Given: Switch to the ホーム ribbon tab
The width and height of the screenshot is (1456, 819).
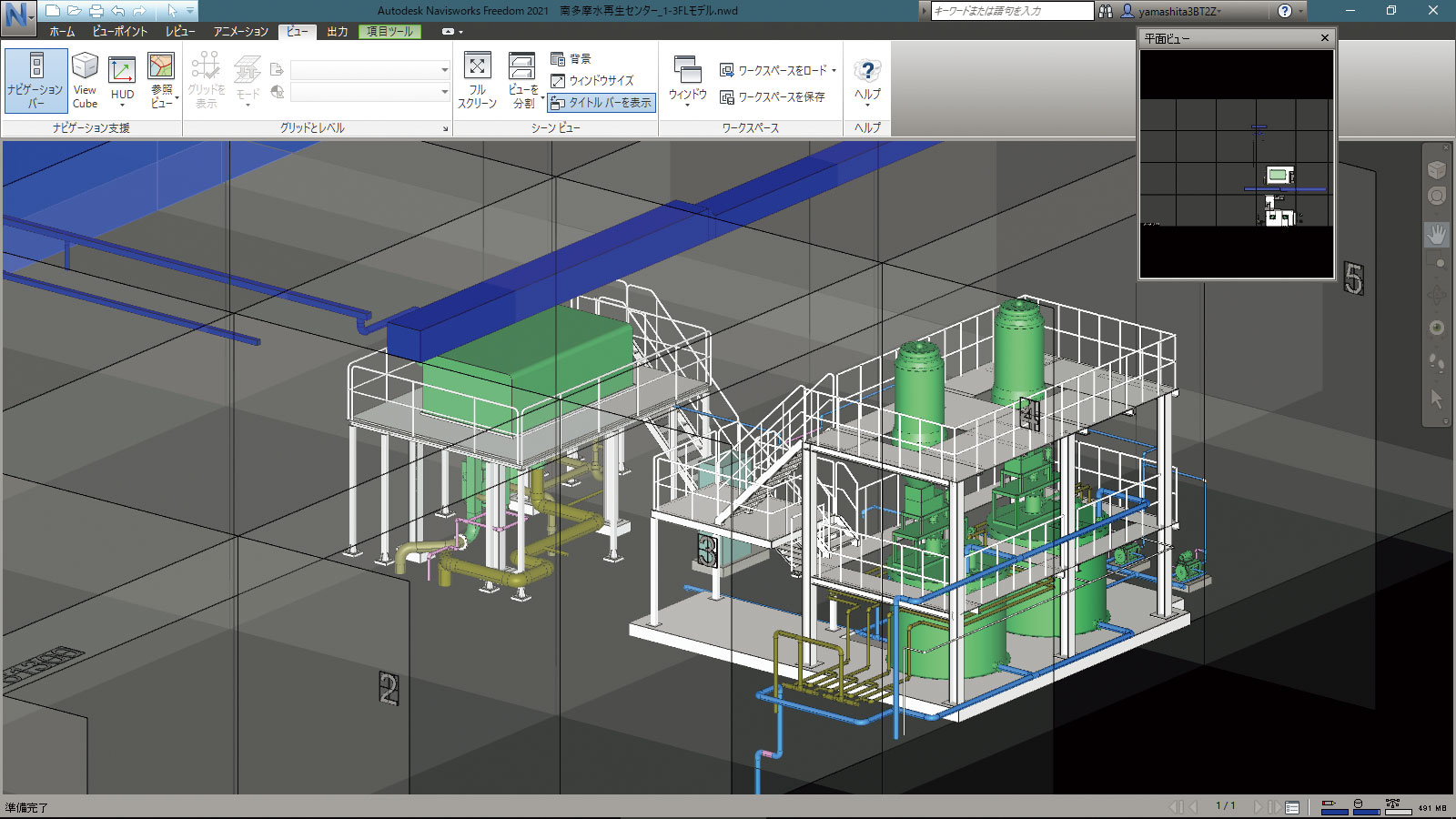Looking at the screenshot, I should 62,31.
